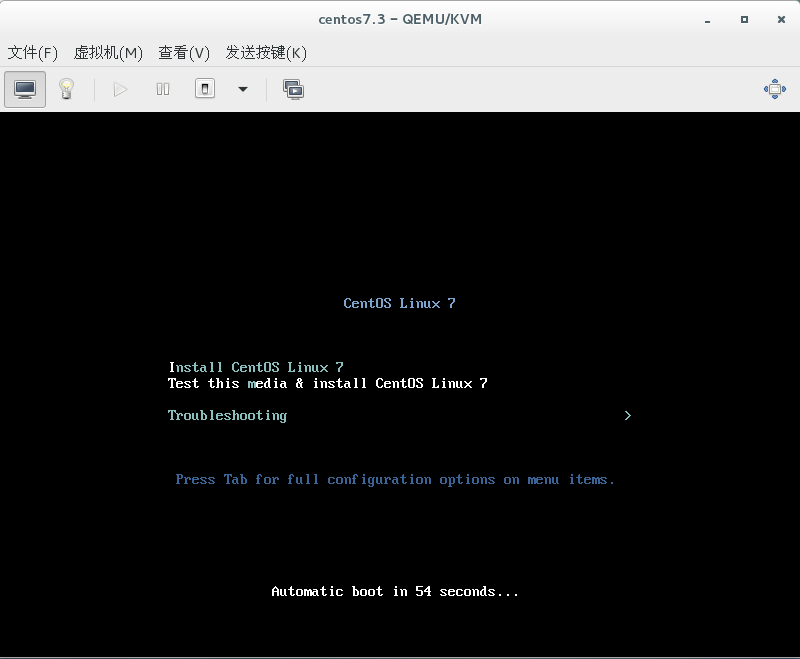800x659 pixels.
Task: Click the Press Tab configuration hint text
Action: (395, 480)
